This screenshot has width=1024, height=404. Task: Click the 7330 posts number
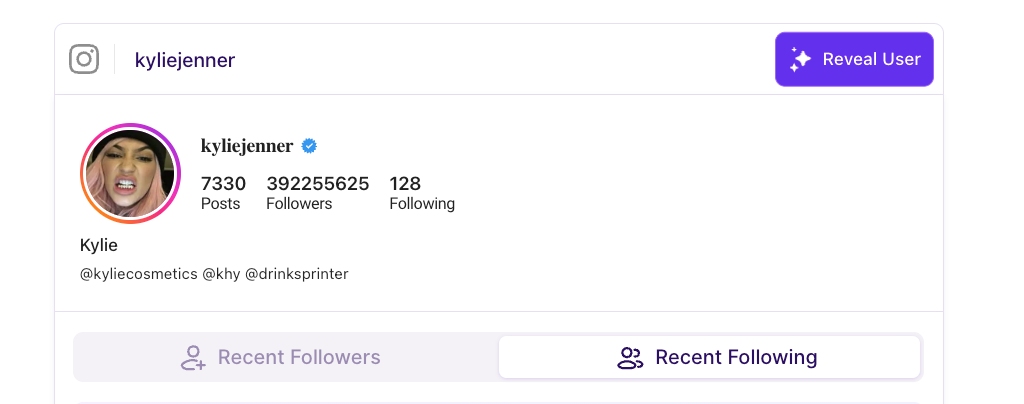223,184
